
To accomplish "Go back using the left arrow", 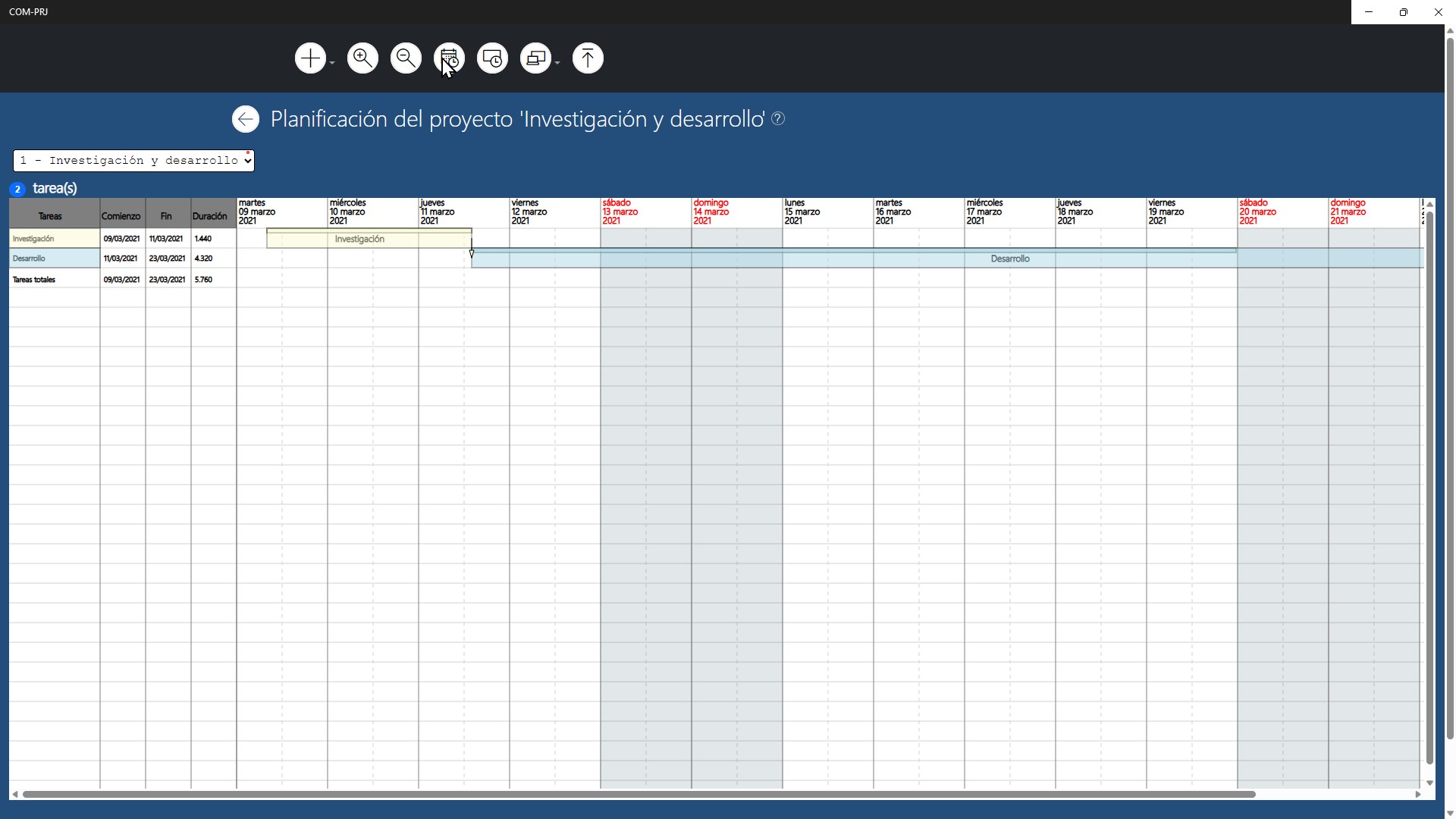I will tap(245, 119).
